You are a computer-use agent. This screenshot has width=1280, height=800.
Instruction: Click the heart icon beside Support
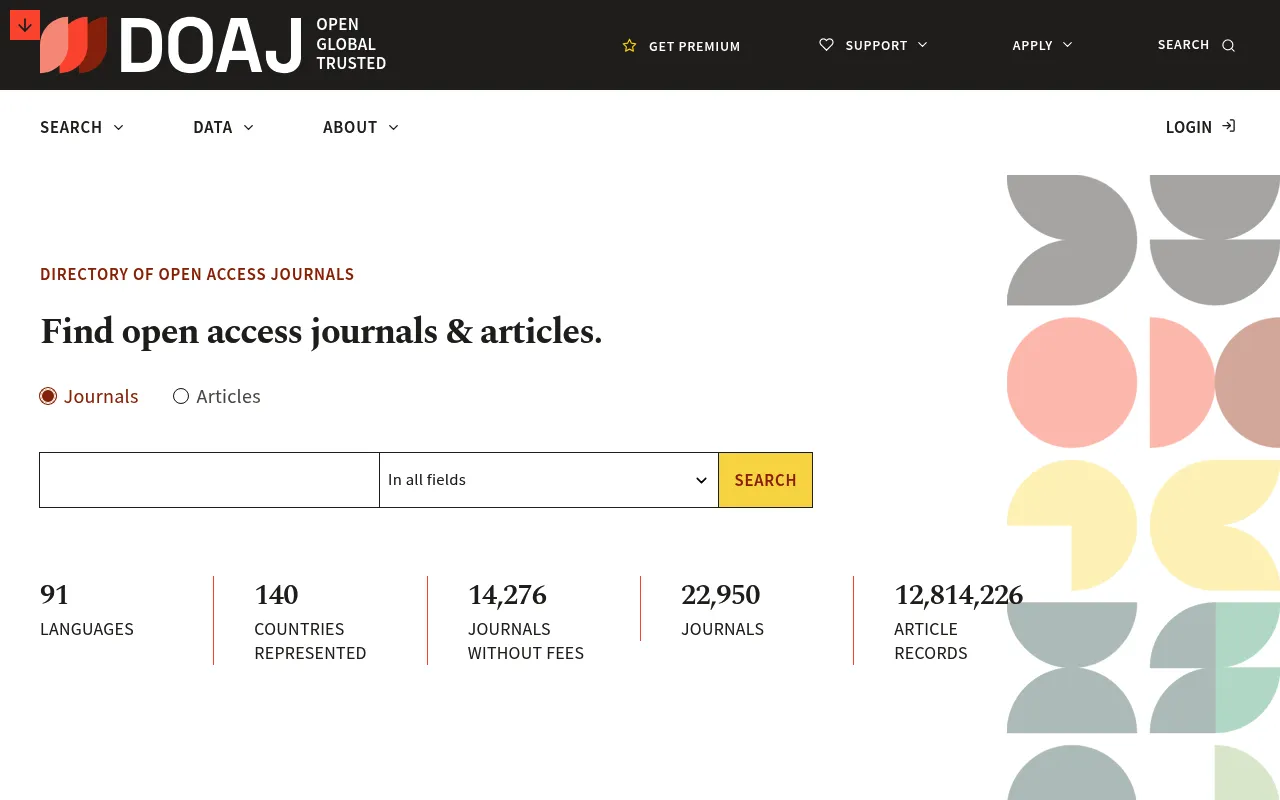[826, 45]
